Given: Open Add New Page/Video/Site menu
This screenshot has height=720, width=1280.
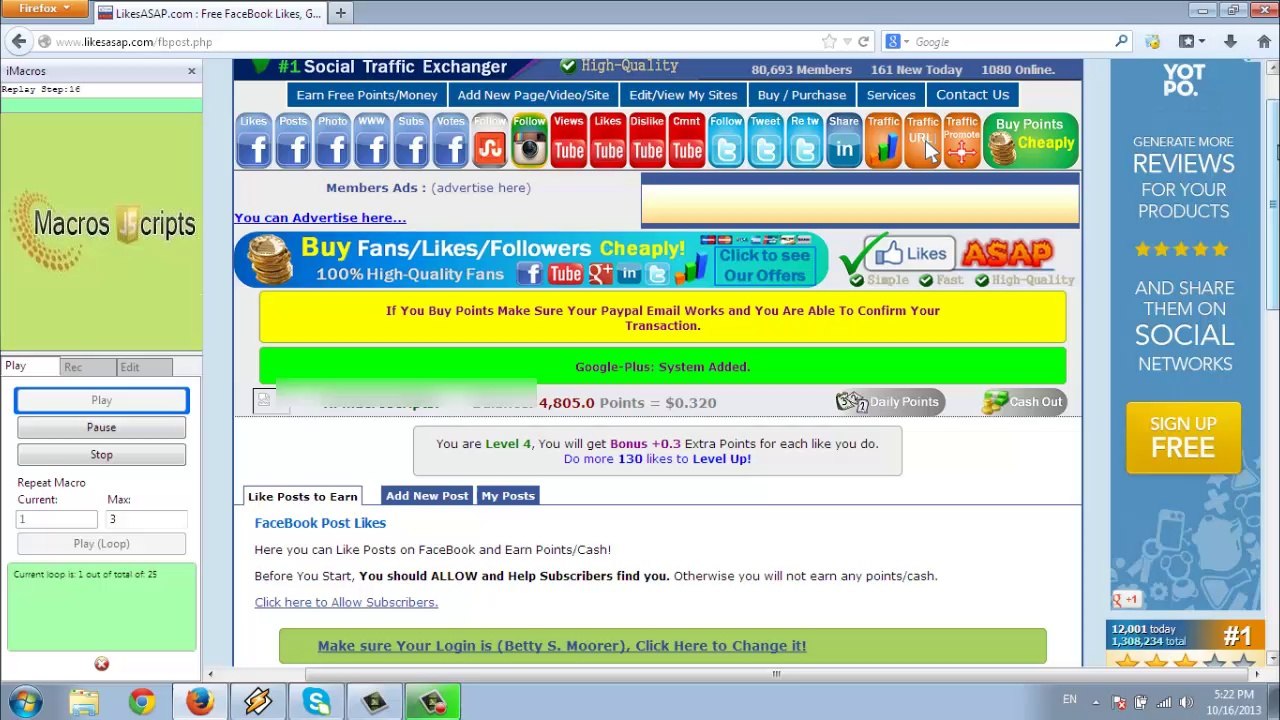Looking at the screenshot, I should coord(533,95).
